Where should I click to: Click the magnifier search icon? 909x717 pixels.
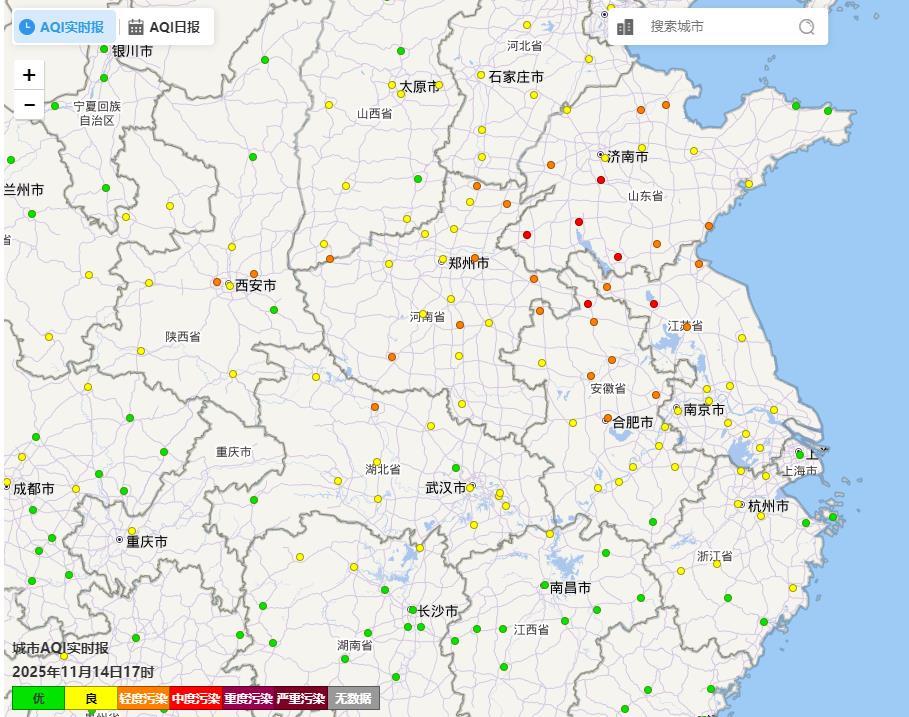tap(805, 27)
